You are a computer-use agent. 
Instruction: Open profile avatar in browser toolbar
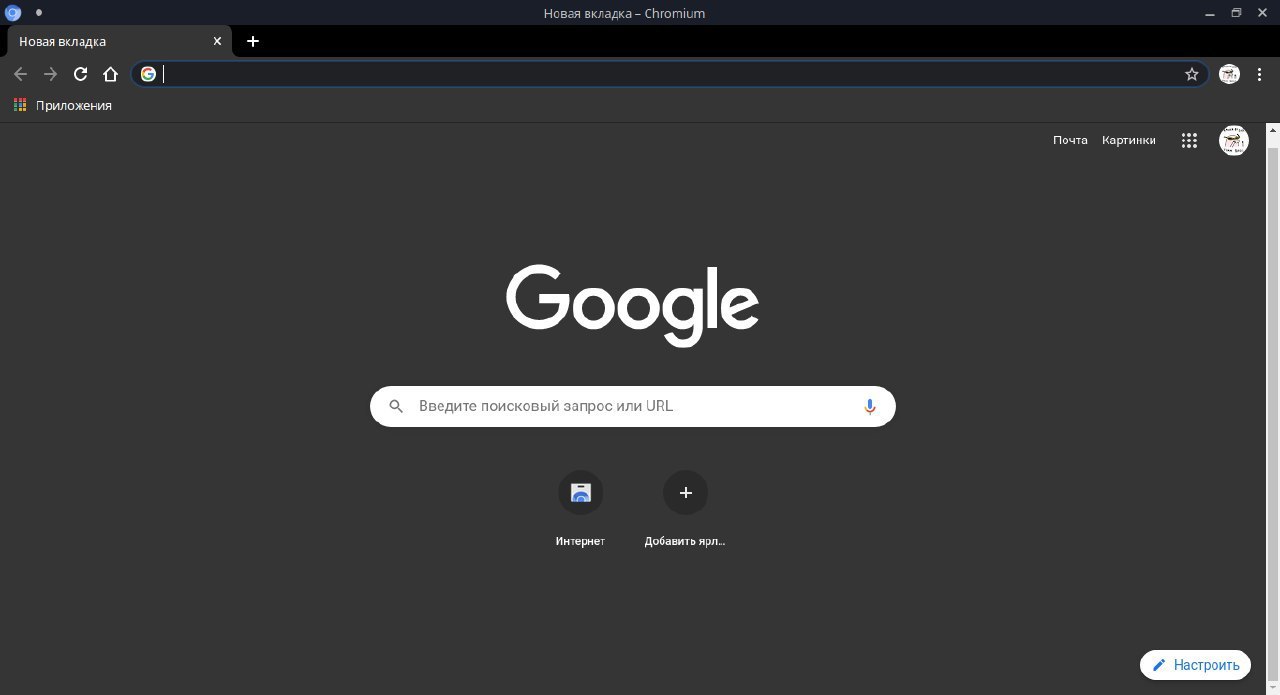pyautogui.click(x=1230, y=74)
